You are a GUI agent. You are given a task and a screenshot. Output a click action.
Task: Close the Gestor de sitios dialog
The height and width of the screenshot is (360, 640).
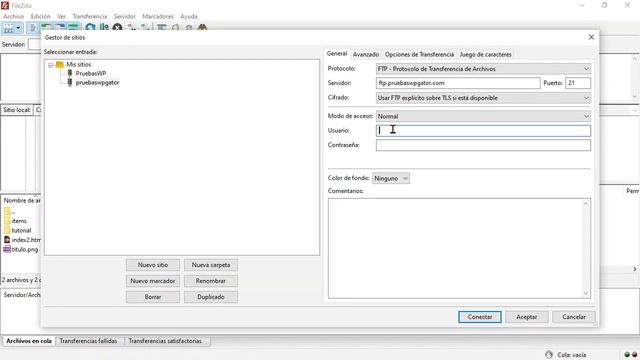point(591,37)
